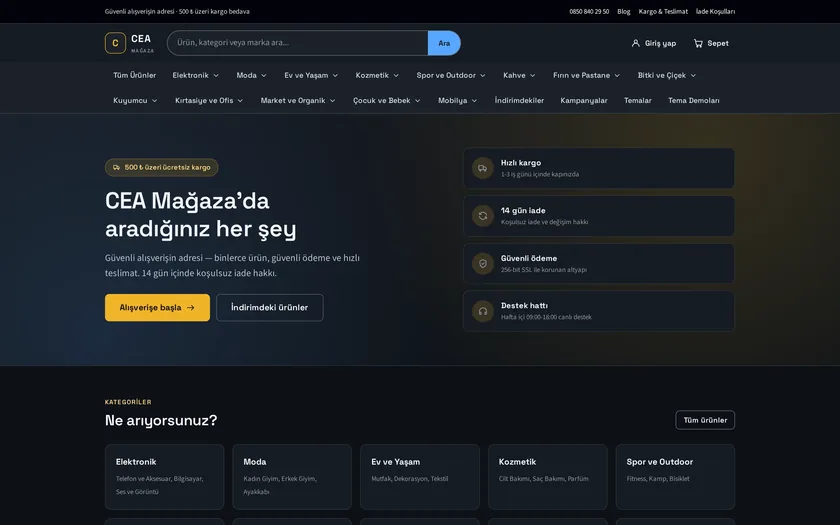The image size is (840, 525).
Task: Open the Sepet cart link
Action: [711, 43]
